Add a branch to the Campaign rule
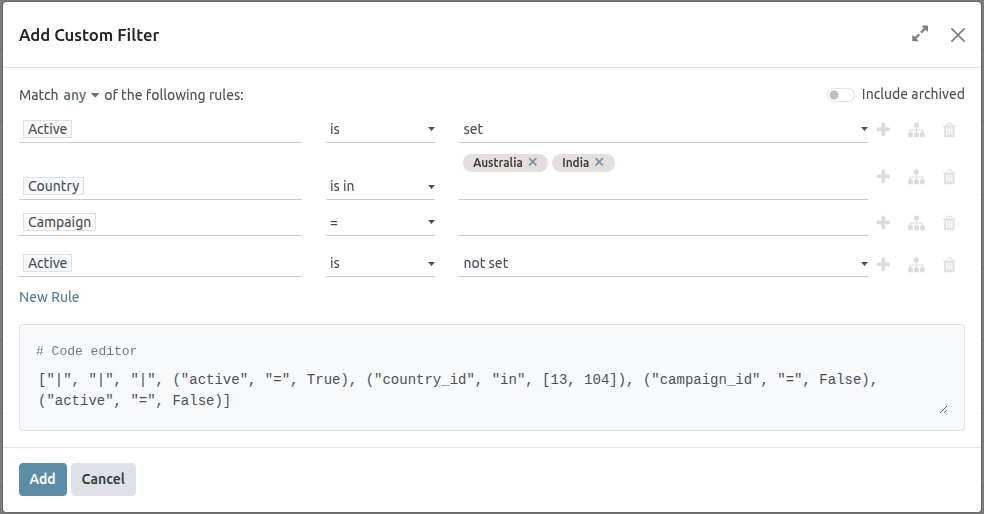Image resolution: width=984 pixels, height=514 pixels. tap(916, 223)
